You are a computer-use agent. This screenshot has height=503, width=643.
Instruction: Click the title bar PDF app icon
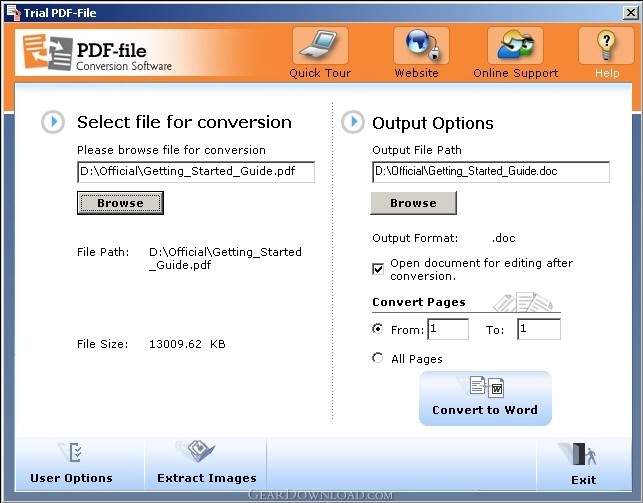click(14, 12)
